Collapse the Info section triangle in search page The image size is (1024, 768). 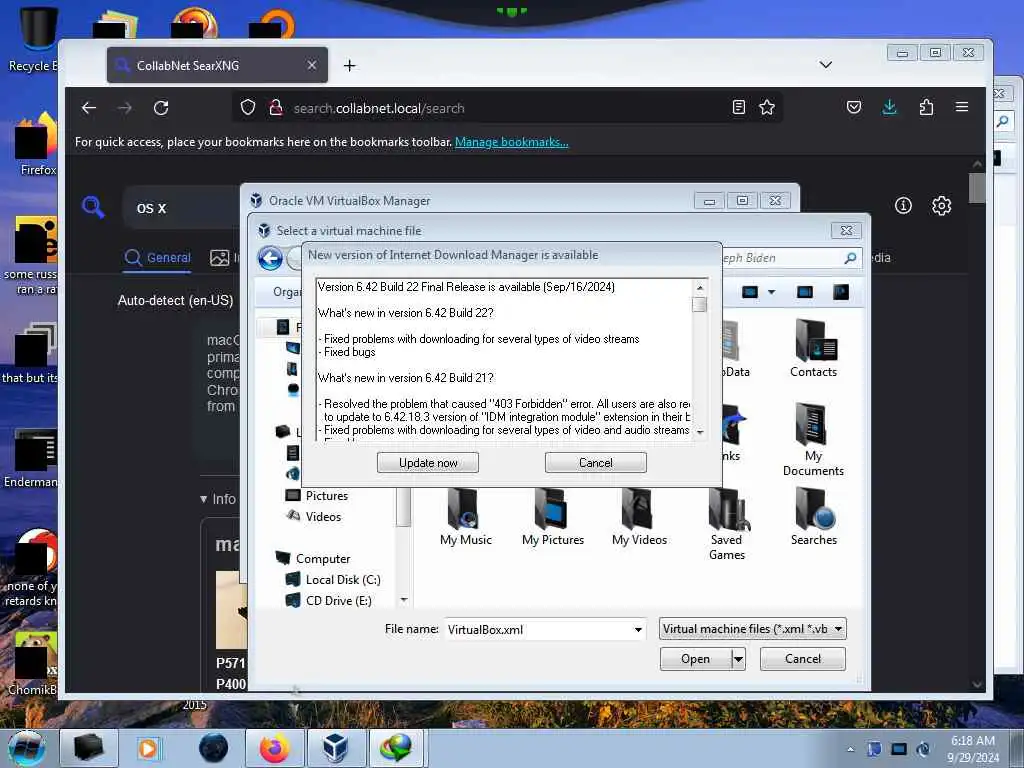[204, 499]
